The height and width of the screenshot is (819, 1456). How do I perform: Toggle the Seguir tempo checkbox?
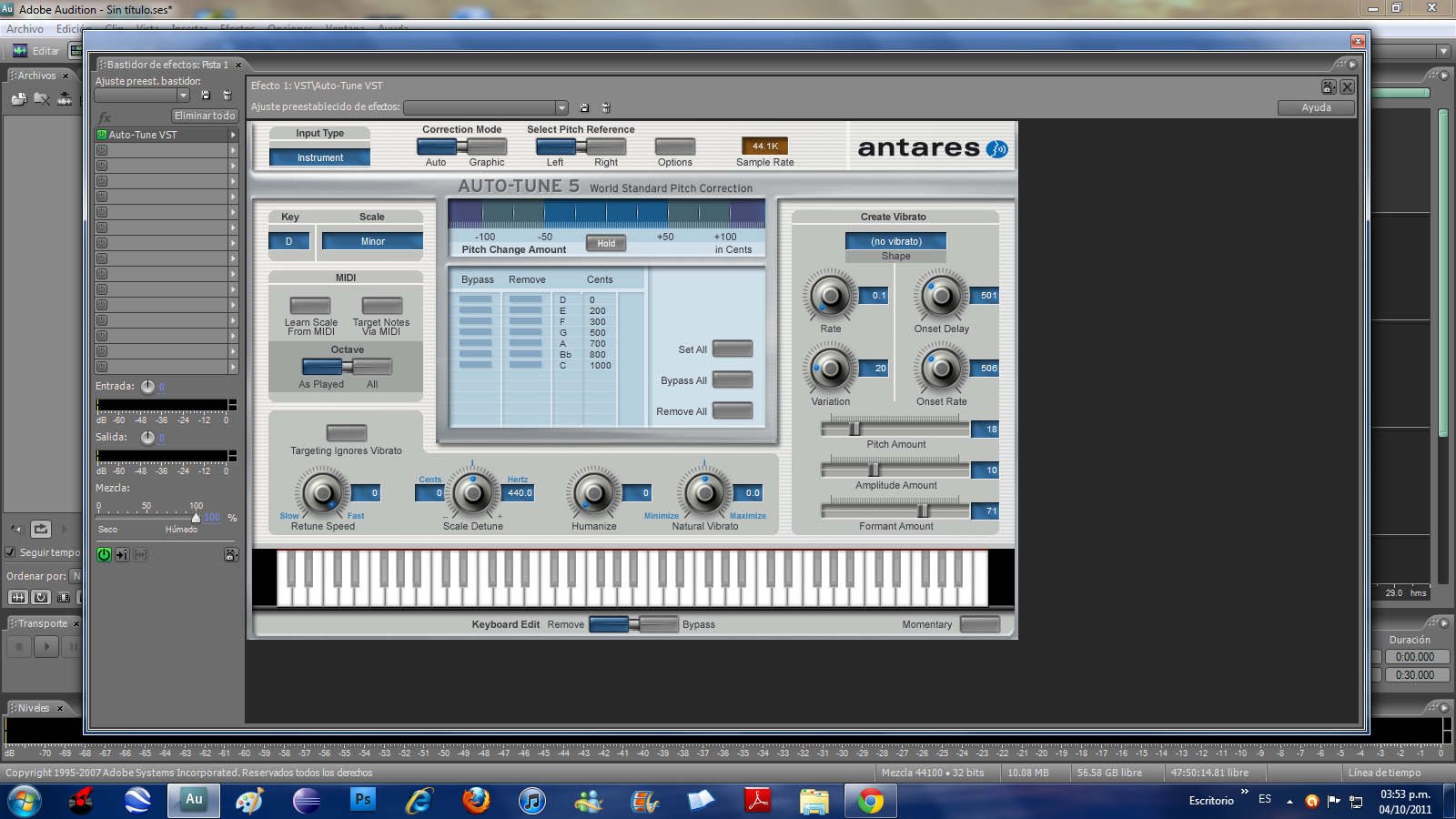[10, 552]
